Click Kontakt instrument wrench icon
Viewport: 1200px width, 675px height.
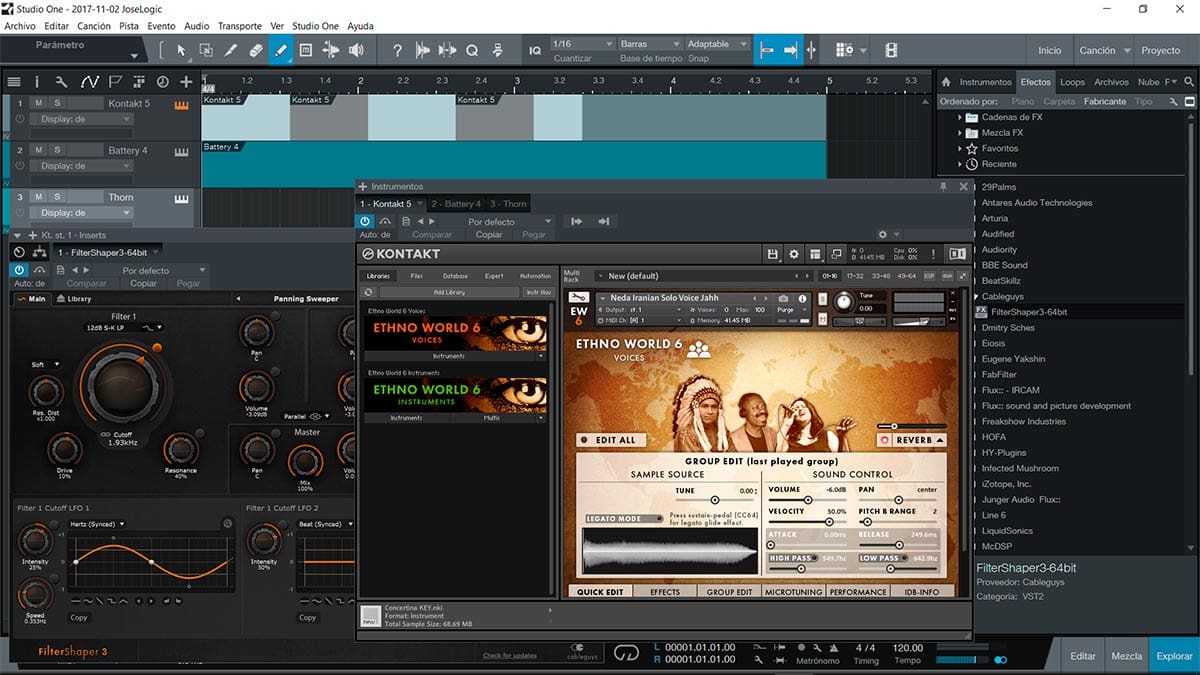[x=578, y=298]
